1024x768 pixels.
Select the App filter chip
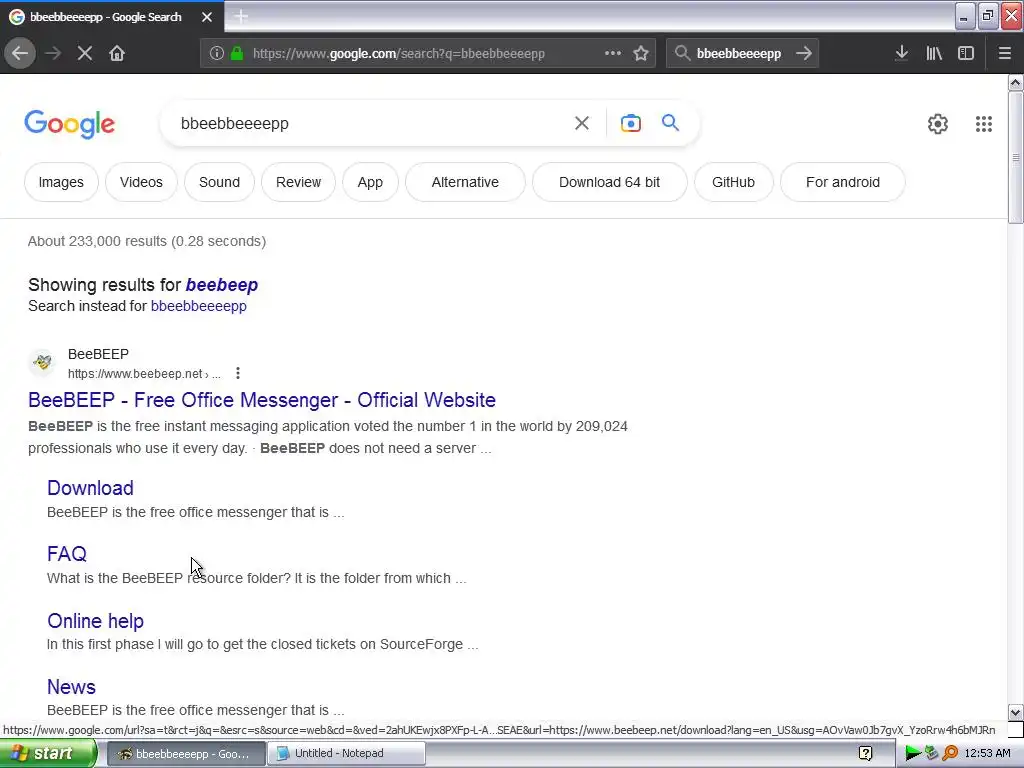pos(370,182)
